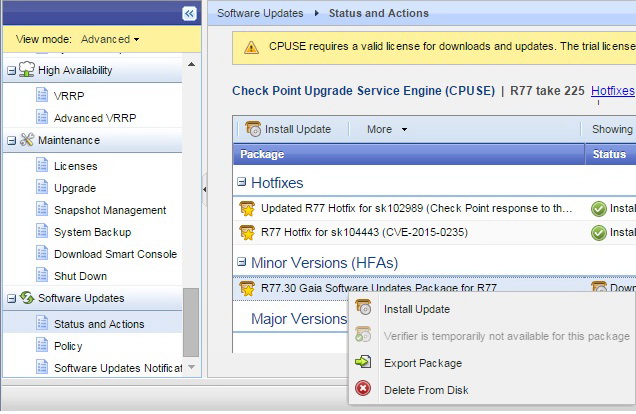Open the System Backup page
This screenshot has width=636, height=414.
pos(92,232)
